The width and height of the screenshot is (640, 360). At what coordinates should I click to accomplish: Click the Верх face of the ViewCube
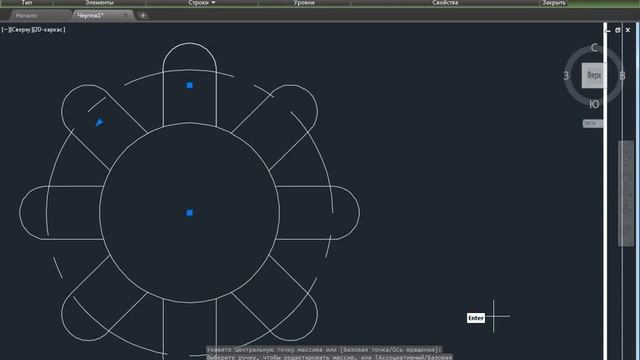[x=594, y=75]
